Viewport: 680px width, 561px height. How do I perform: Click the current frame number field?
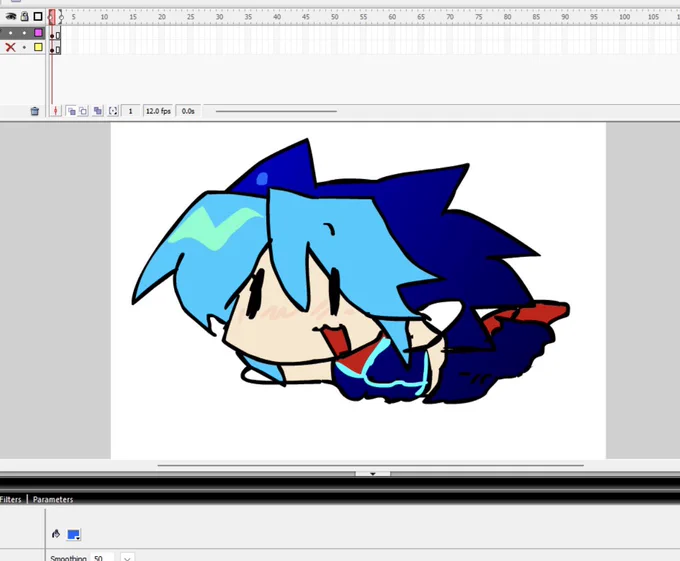tap(130, 111)
